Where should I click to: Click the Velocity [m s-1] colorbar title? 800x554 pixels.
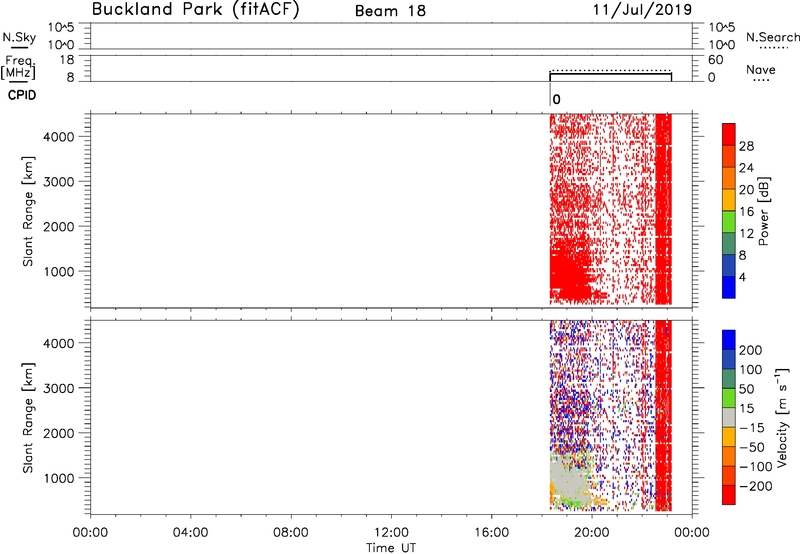pos(782,417)
